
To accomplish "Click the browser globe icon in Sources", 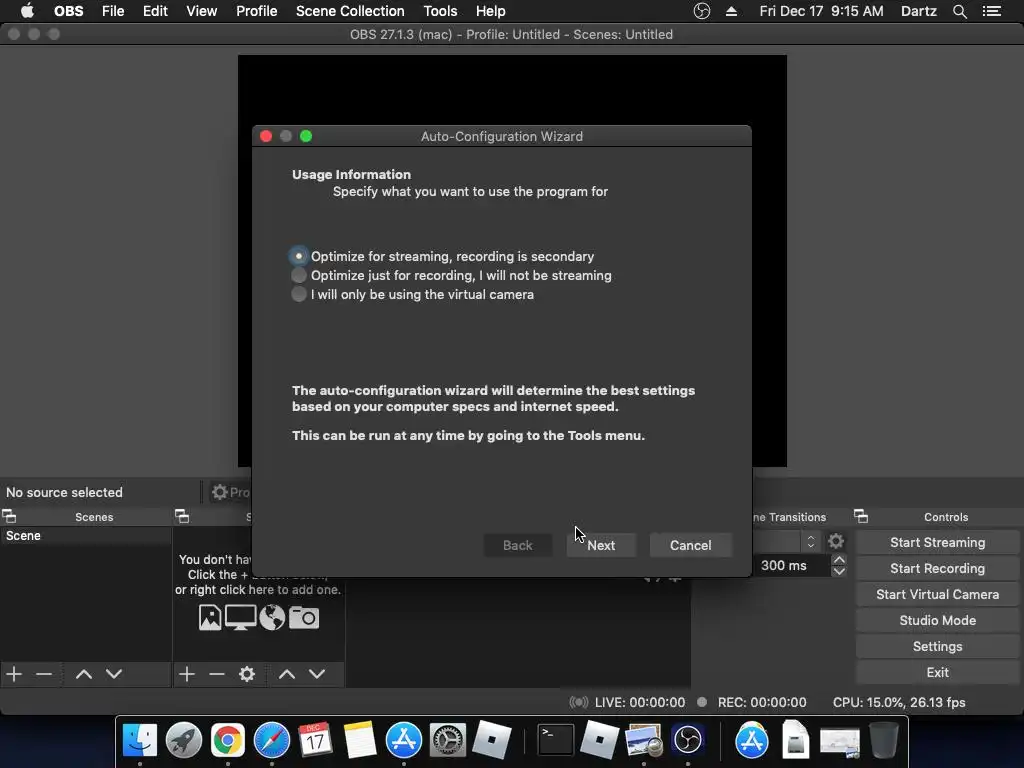I will pos(272,617).
